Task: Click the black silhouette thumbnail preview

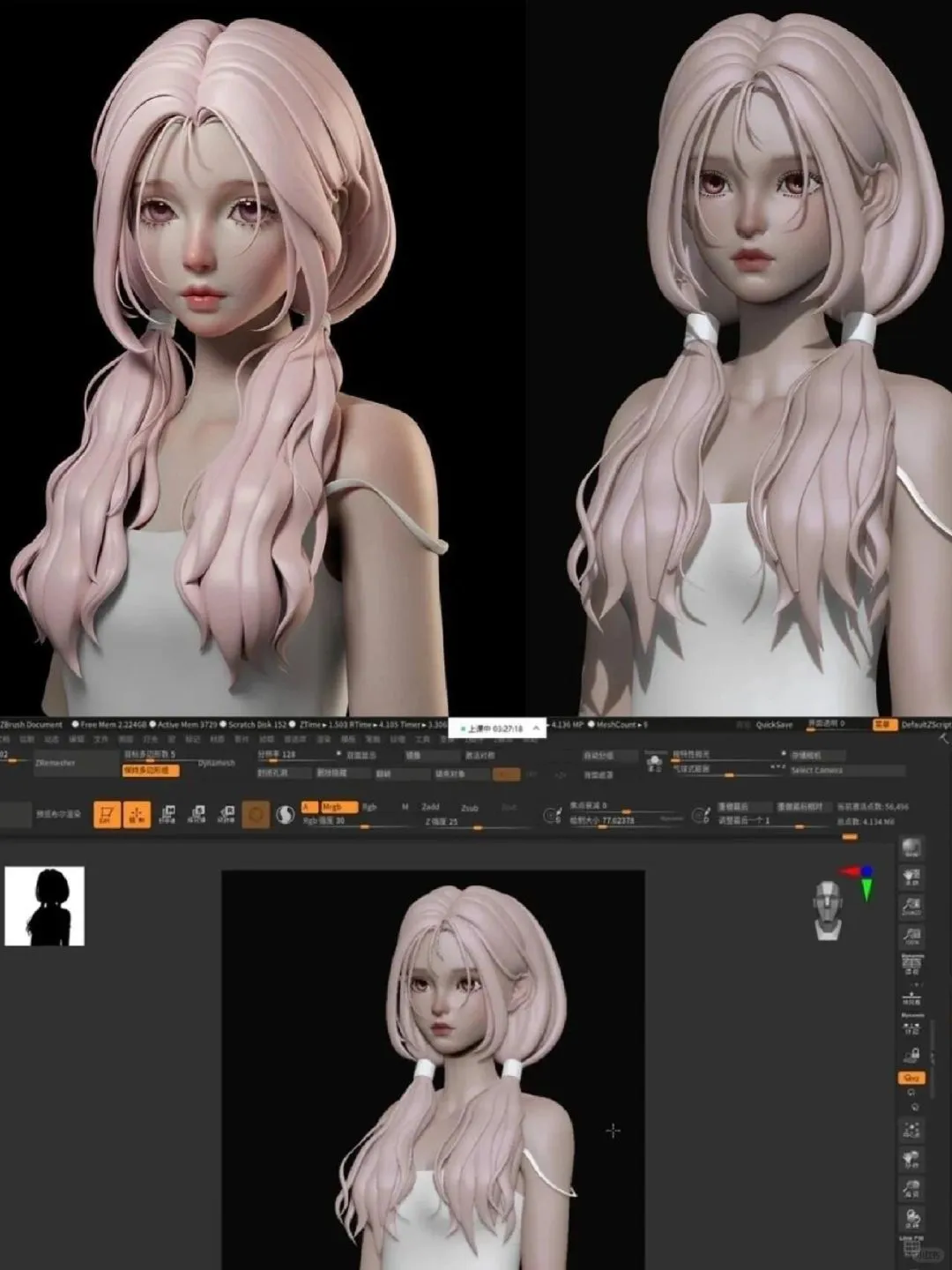Action: pyautogui.click(x=44, y=906)
